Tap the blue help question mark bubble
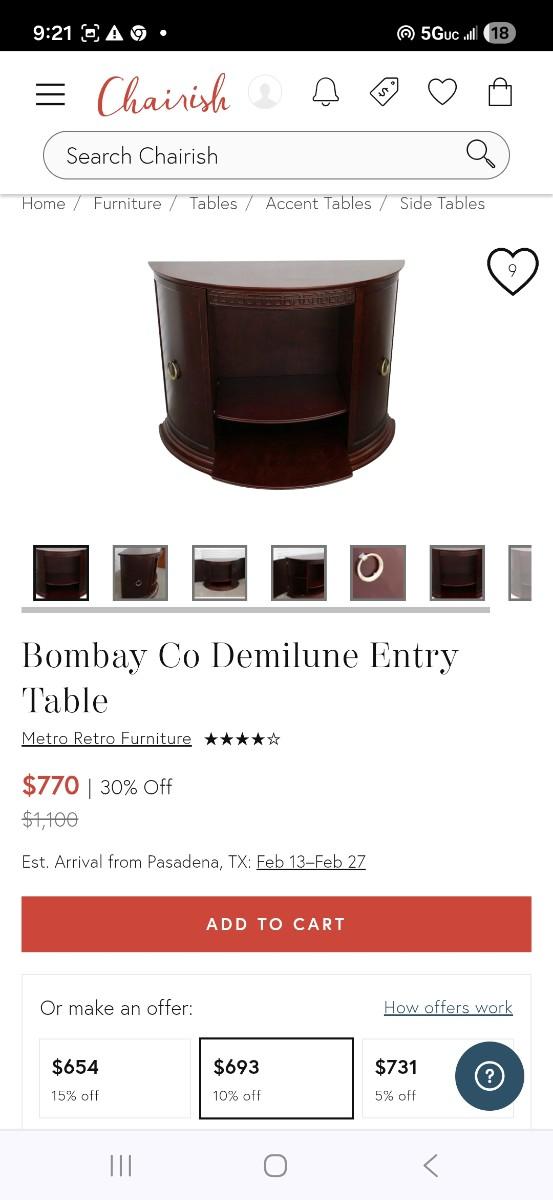The height and width of the screenshot is (1200, 553). pyautogui.click(x=489, y=1076)
